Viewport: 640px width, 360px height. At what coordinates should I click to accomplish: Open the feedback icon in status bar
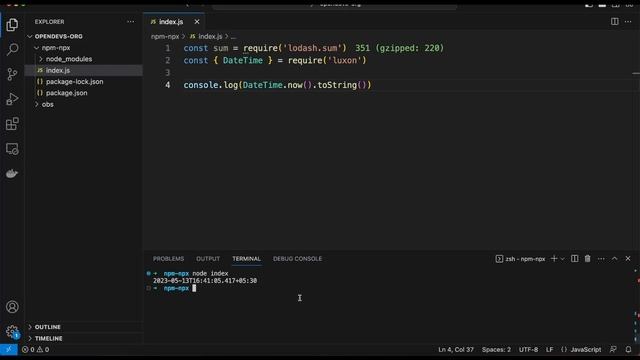pos(613,349)
